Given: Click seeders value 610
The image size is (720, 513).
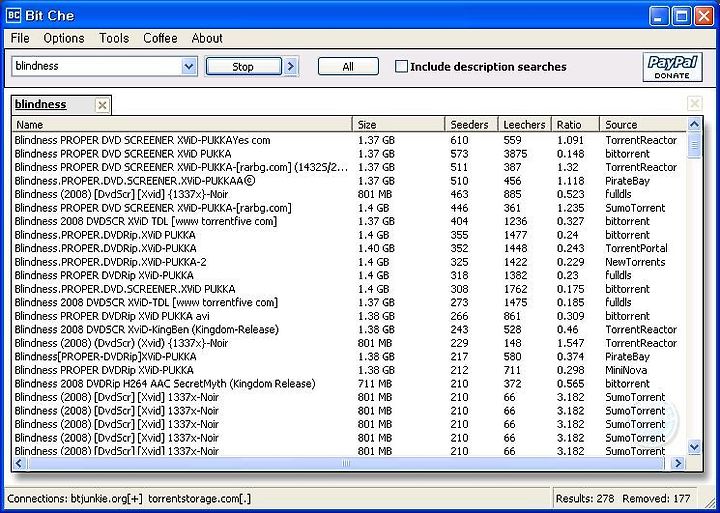Looking at the screenshot, I should tap(459, 140).
